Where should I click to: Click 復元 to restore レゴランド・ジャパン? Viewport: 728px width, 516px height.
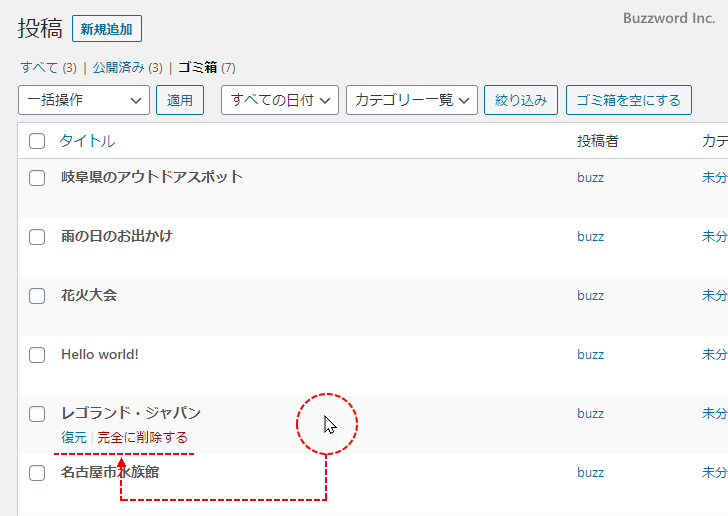(x=74, y=437)
